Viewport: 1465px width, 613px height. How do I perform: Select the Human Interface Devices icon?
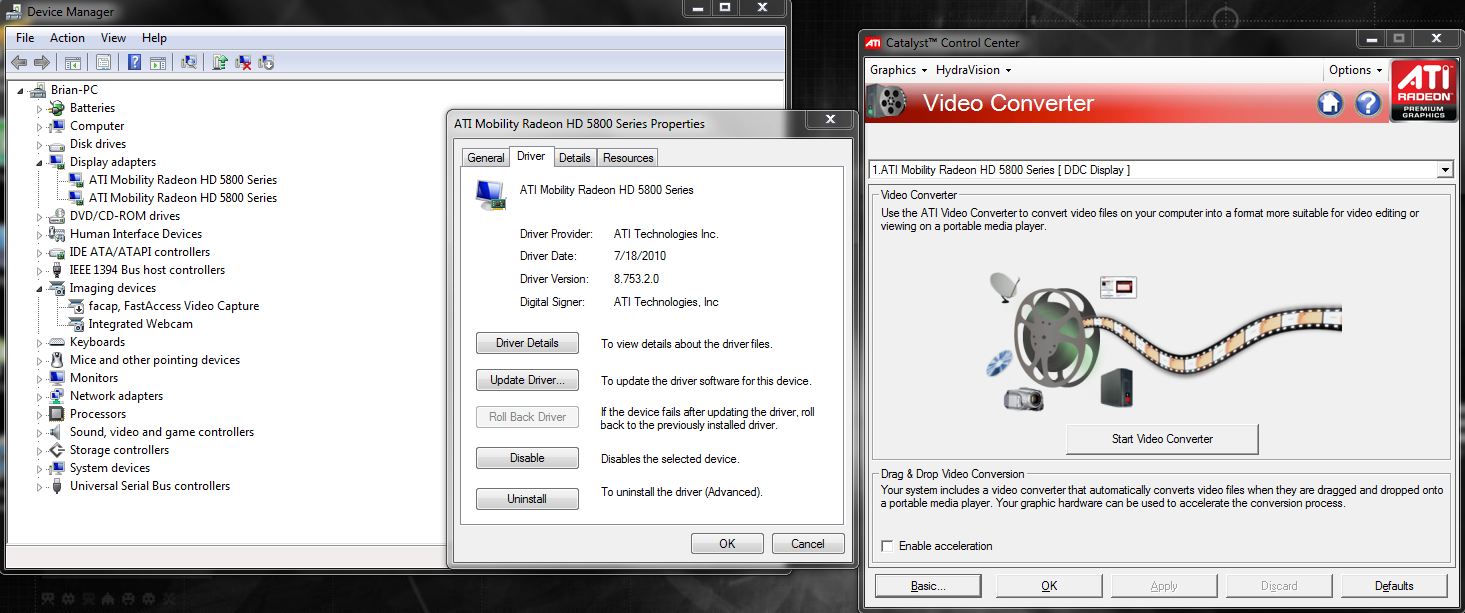coord(57,234)
